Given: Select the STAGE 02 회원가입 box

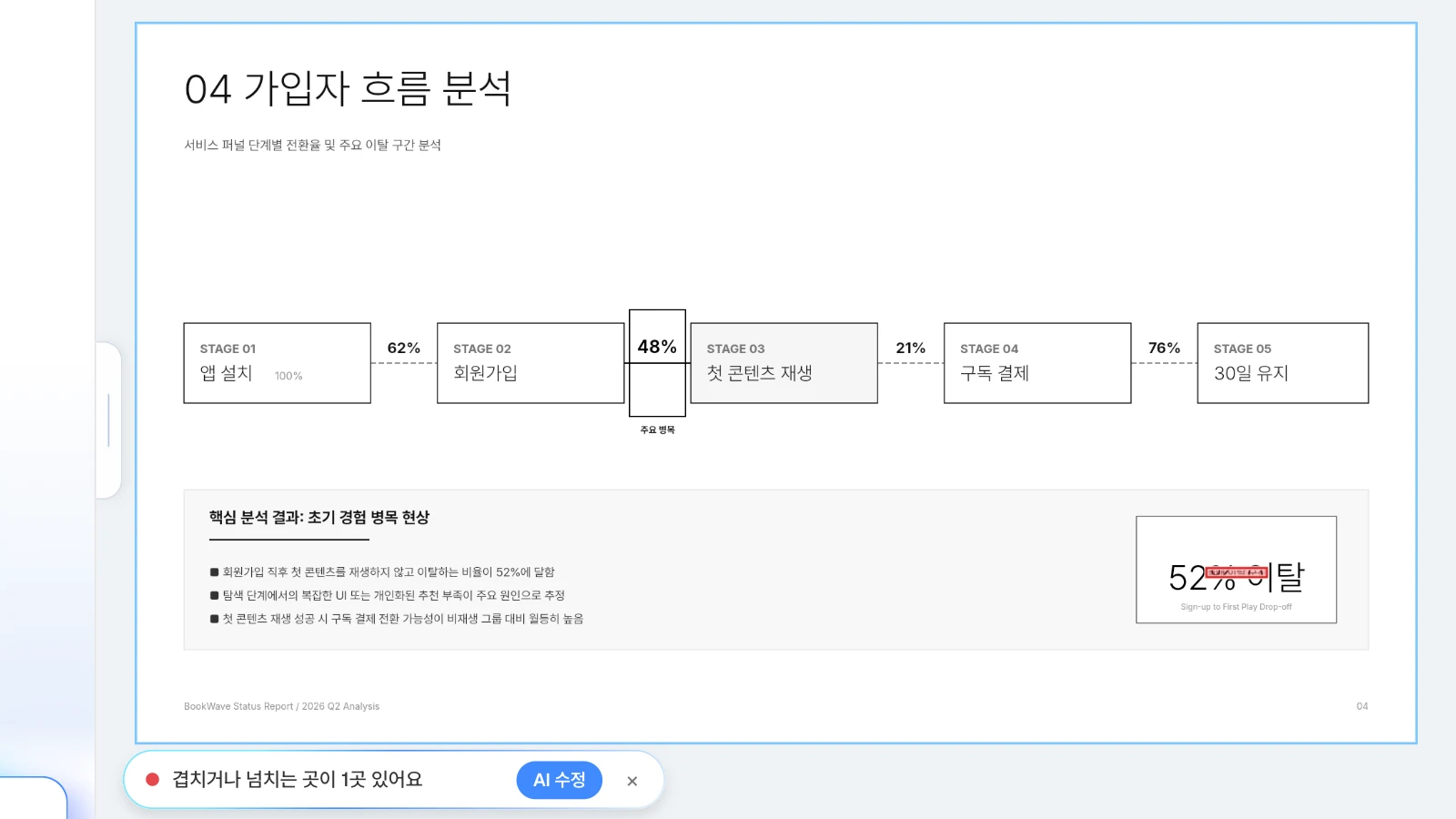Looking at the screenshot, I should coord(531,363).
